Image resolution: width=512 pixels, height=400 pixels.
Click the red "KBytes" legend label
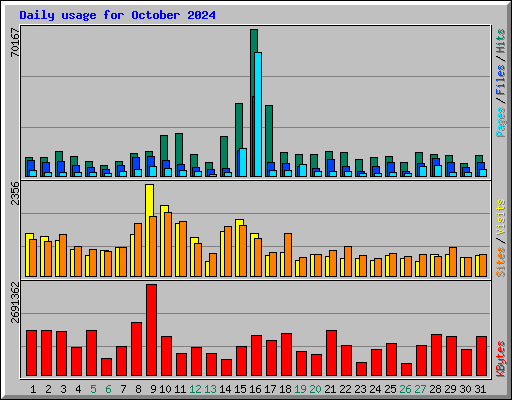click(x=500, y=359)
